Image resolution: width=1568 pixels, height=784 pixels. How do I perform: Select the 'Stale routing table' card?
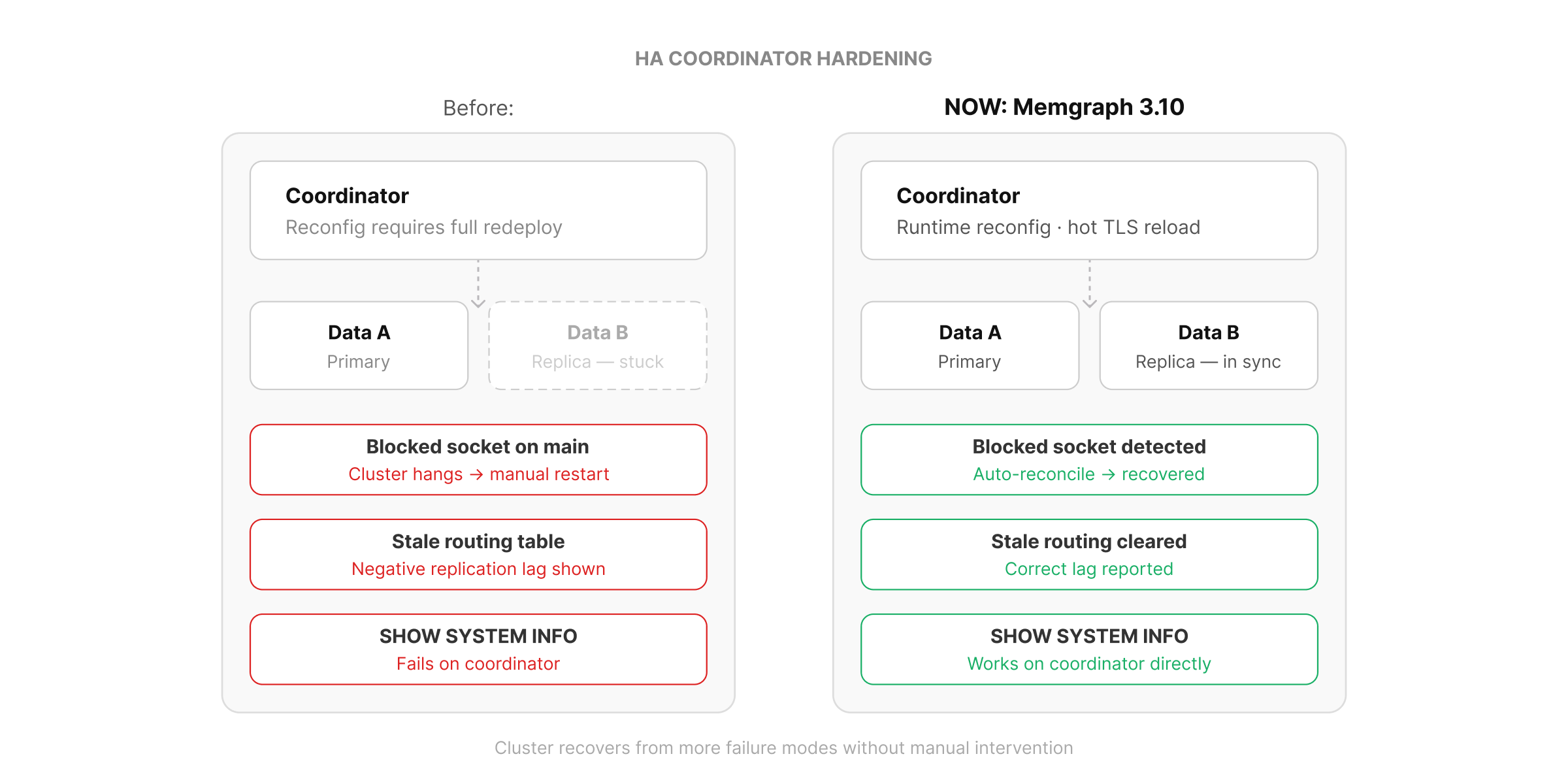(x=478, y=555)
